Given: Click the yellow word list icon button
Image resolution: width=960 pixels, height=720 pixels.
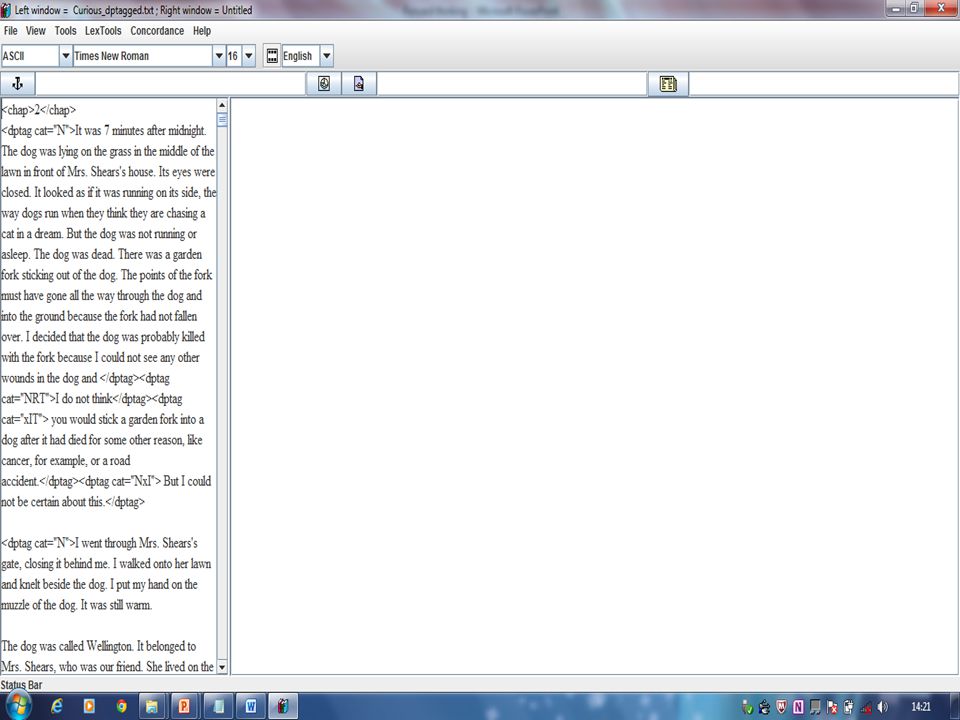Looking at the screenshot, I should pos(668,84).
